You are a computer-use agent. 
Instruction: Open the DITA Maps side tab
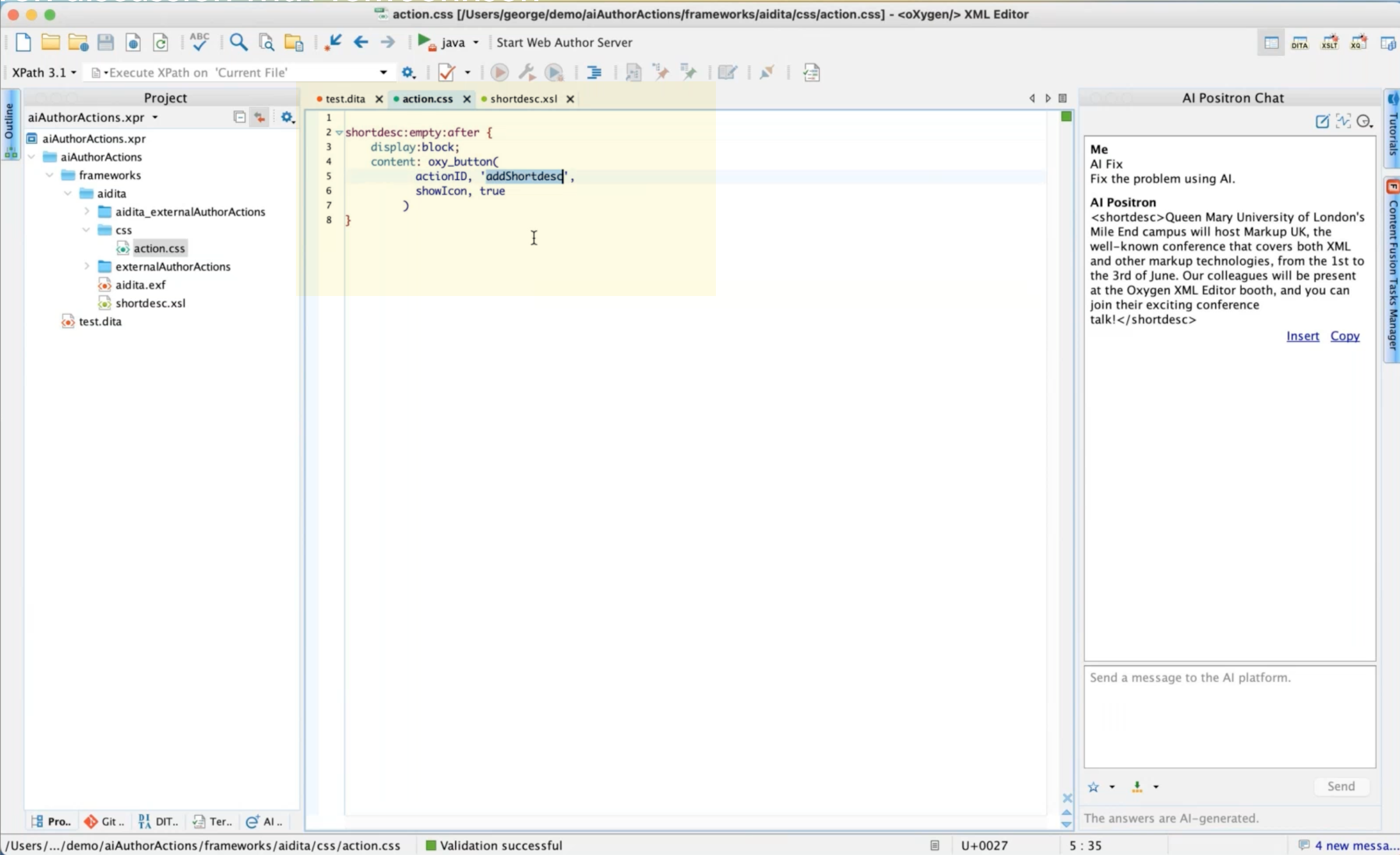point(158,821)
